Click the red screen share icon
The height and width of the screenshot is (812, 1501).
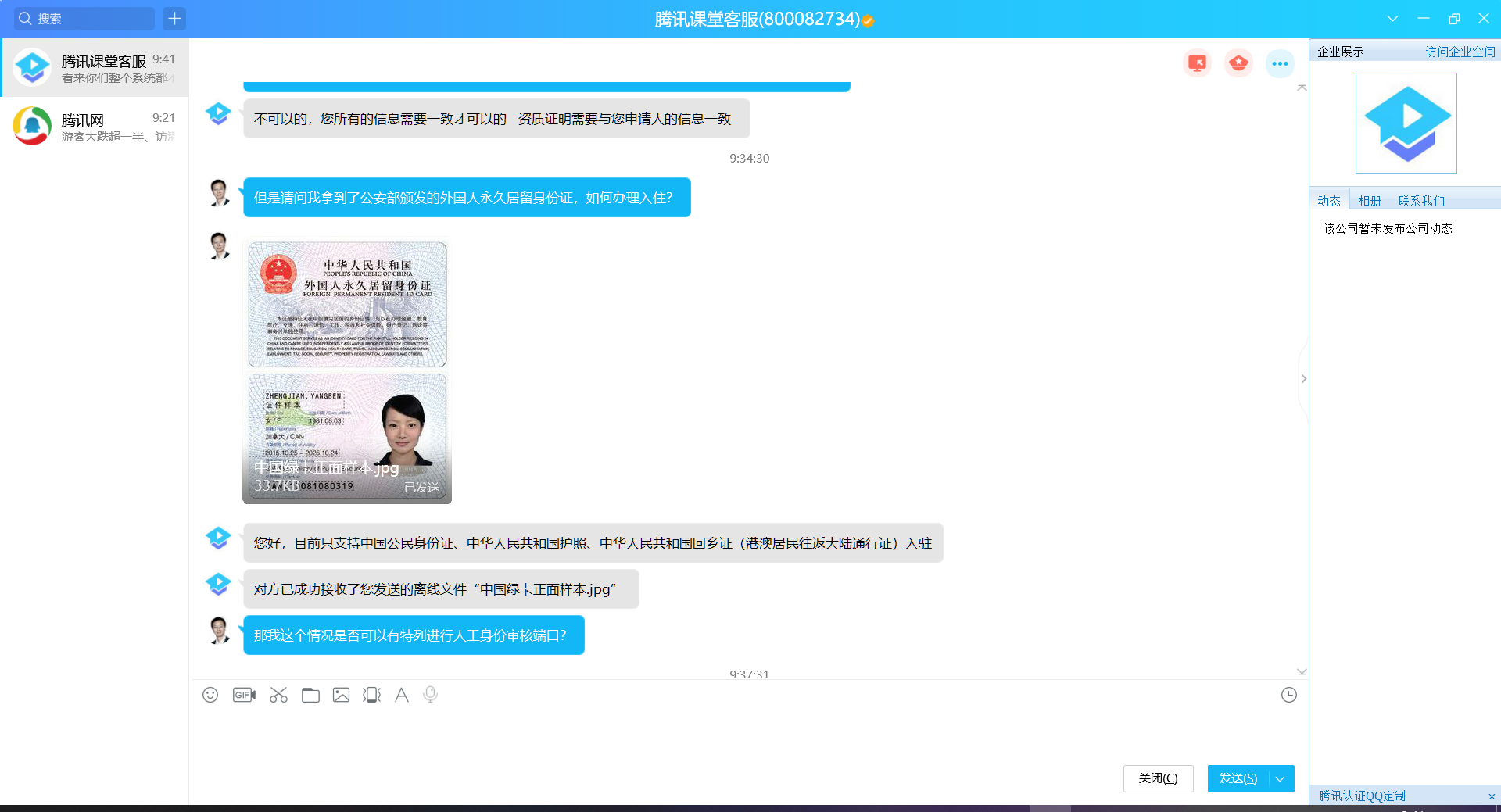(x=1197, y=63)
